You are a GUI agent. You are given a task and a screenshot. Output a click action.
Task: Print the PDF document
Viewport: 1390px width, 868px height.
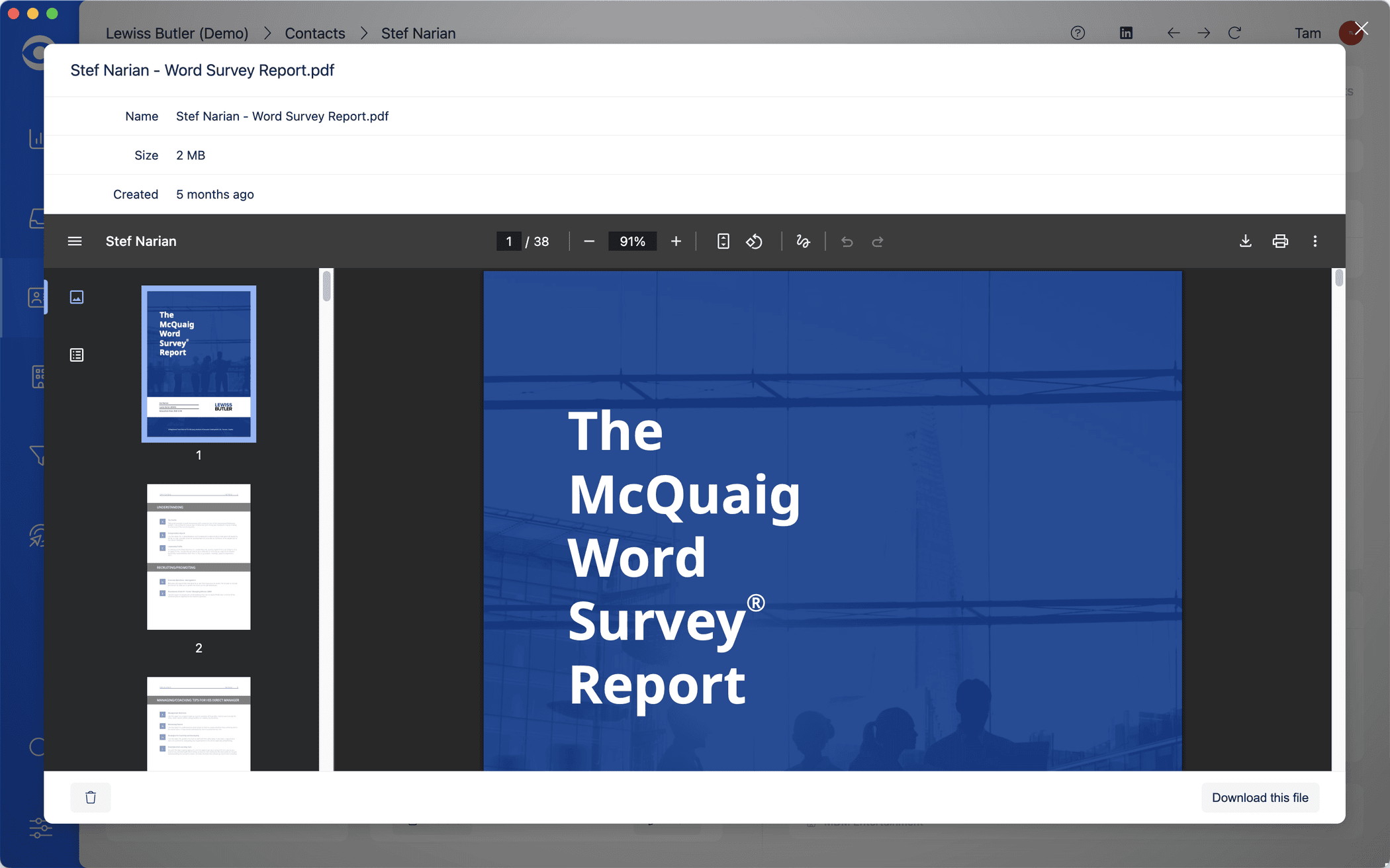tap(1280, 241)
